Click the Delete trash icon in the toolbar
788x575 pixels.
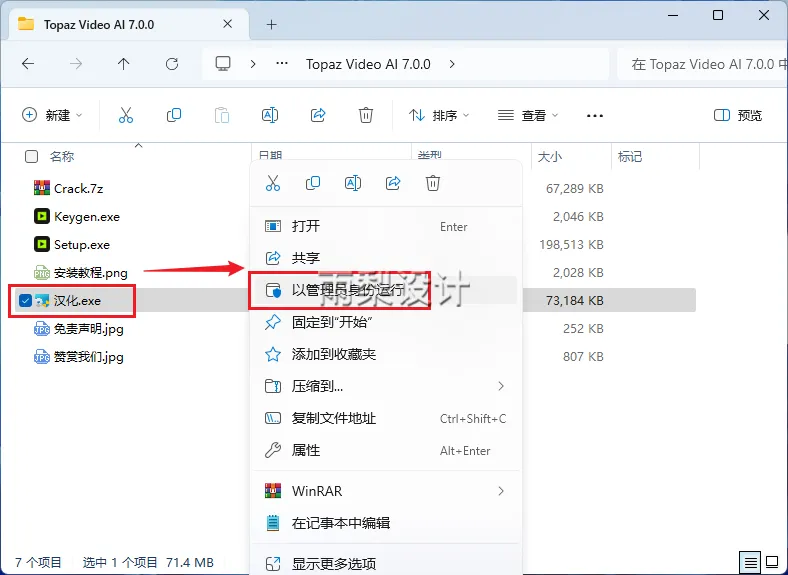[366, 115]
